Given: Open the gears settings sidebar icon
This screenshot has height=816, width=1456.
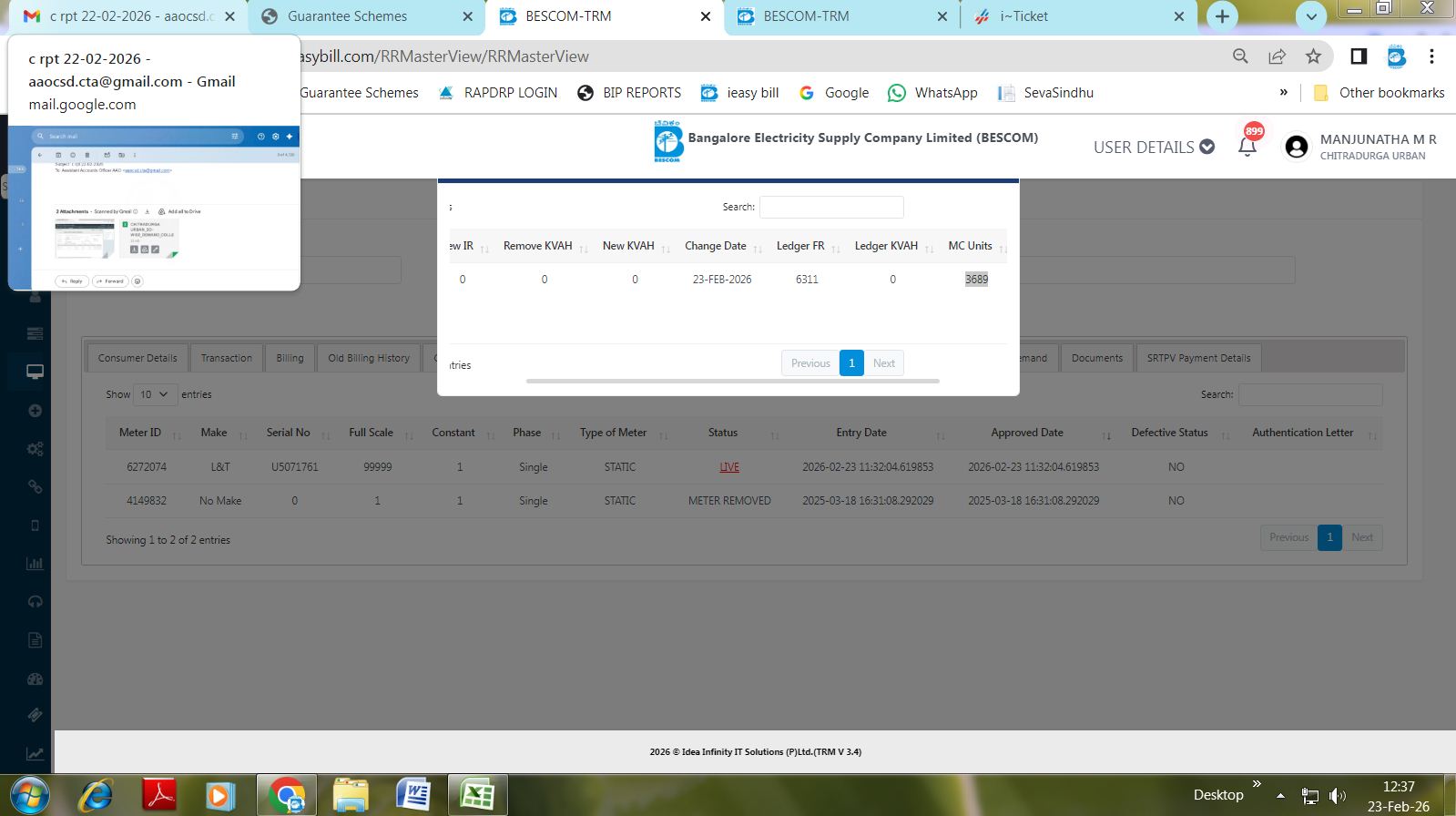Looking at the screenshot, I should click(35, 449).
